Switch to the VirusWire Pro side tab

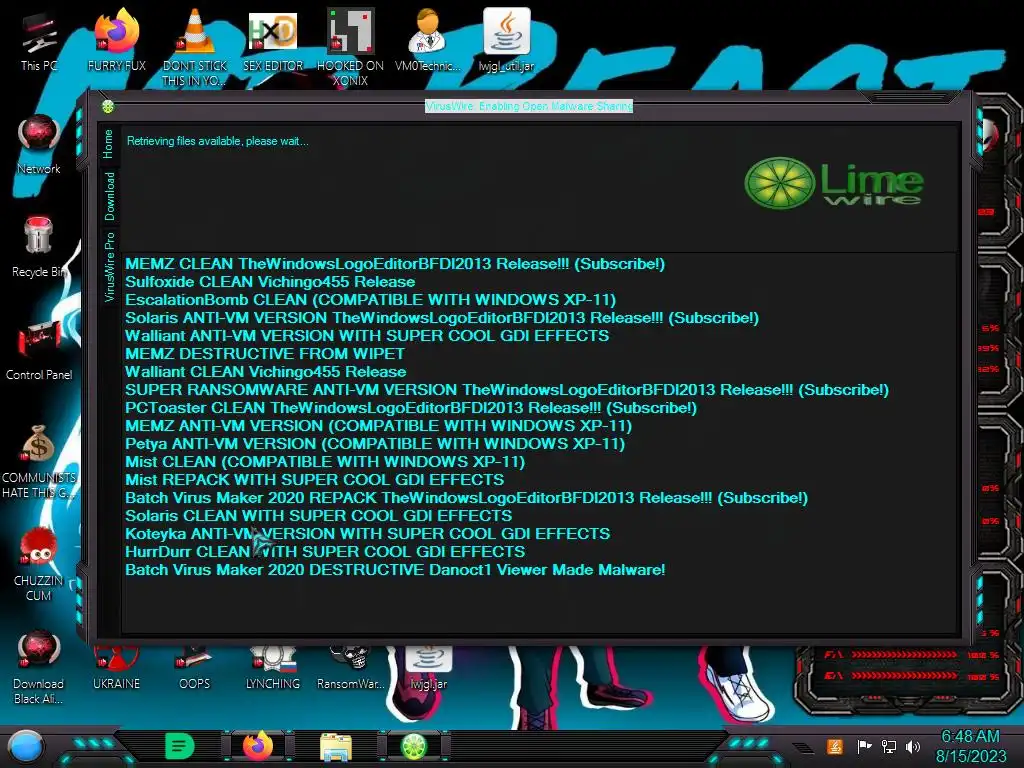109,266
